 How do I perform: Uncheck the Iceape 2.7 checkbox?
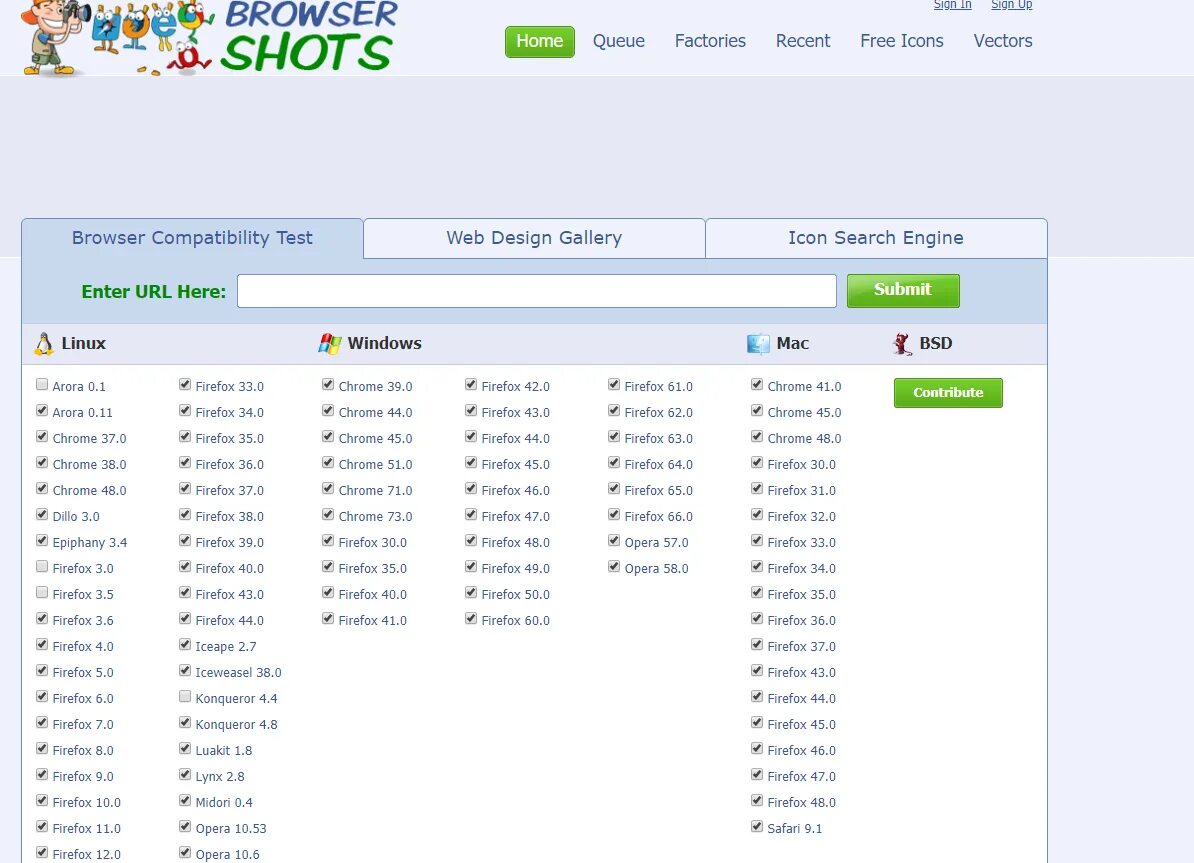(x=185, y=644)
